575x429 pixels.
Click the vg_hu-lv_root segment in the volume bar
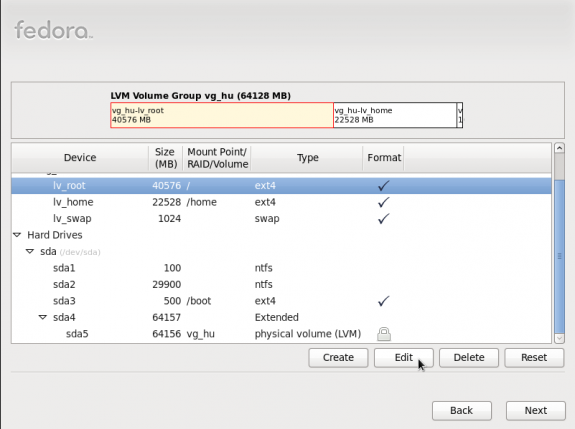[x=222, y=115]
